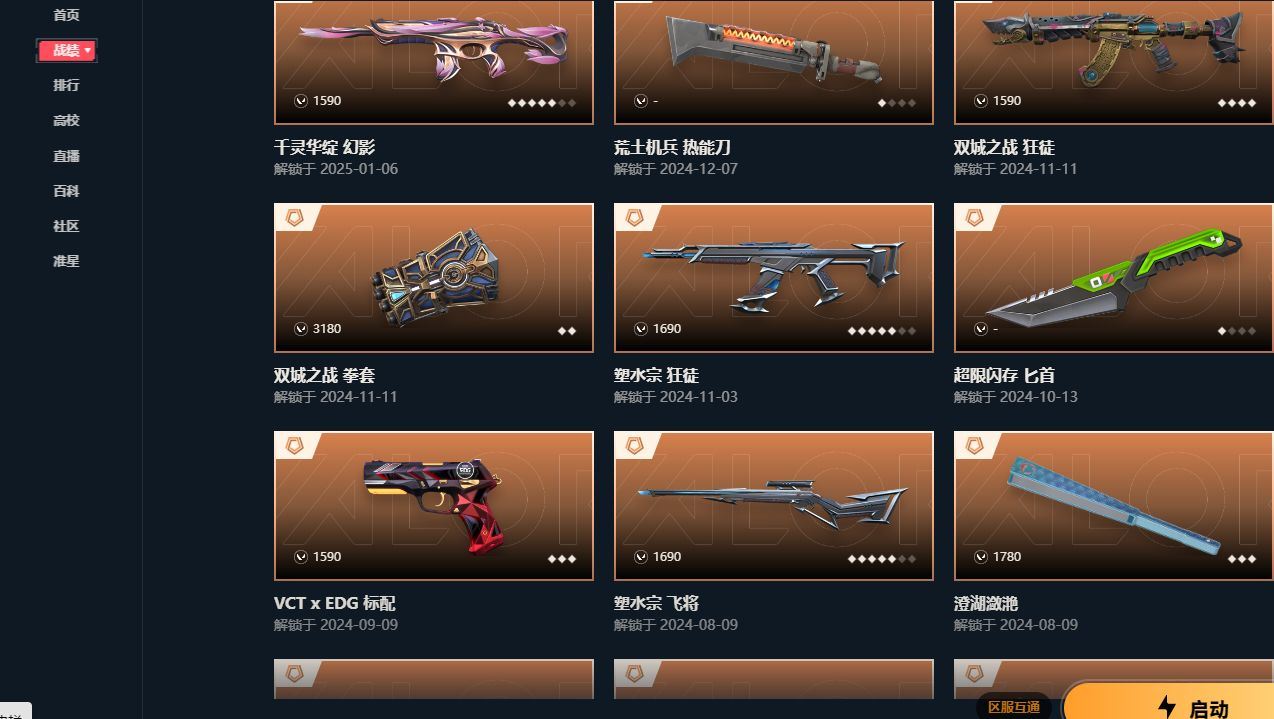The height and width of the screenshot is (719, 1274).
Task: Click the VP icon on 千灵华绽 幻影 card
Action: [300, 101]
